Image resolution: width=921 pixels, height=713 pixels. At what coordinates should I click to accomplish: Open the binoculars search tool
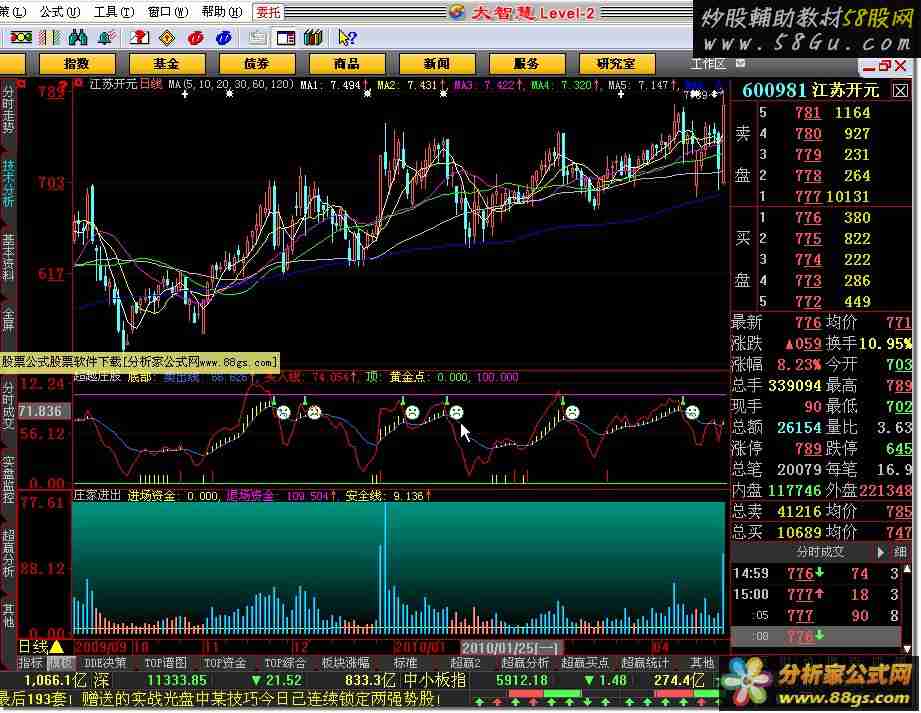pos(78,38)
